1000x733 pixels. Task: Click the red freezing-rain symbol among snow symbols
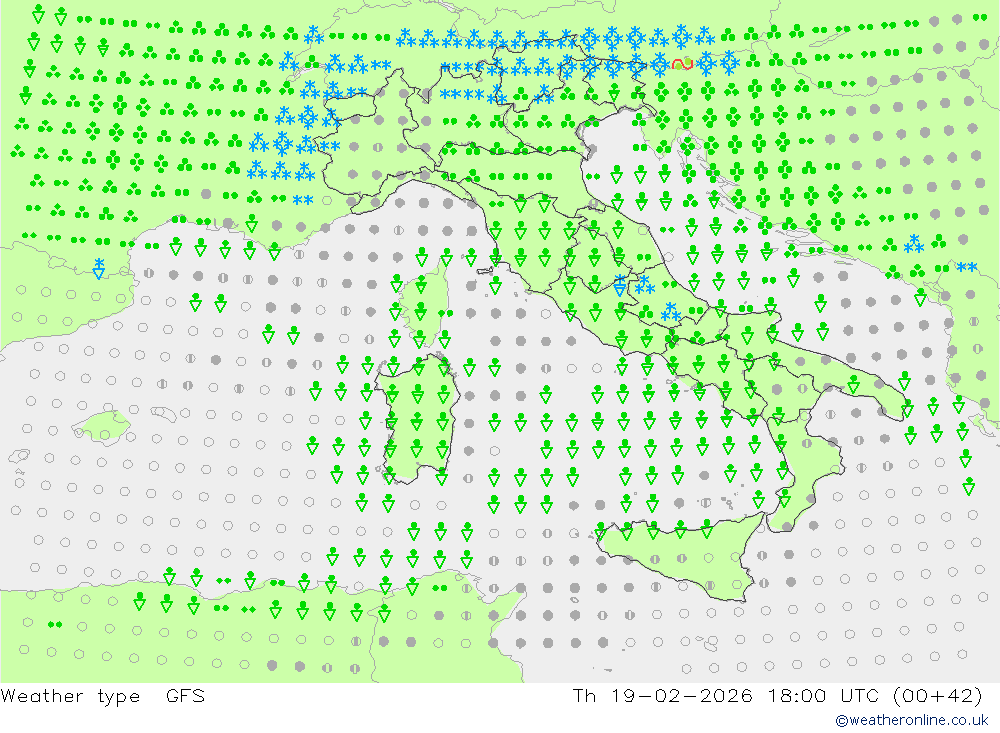(682, 64)
